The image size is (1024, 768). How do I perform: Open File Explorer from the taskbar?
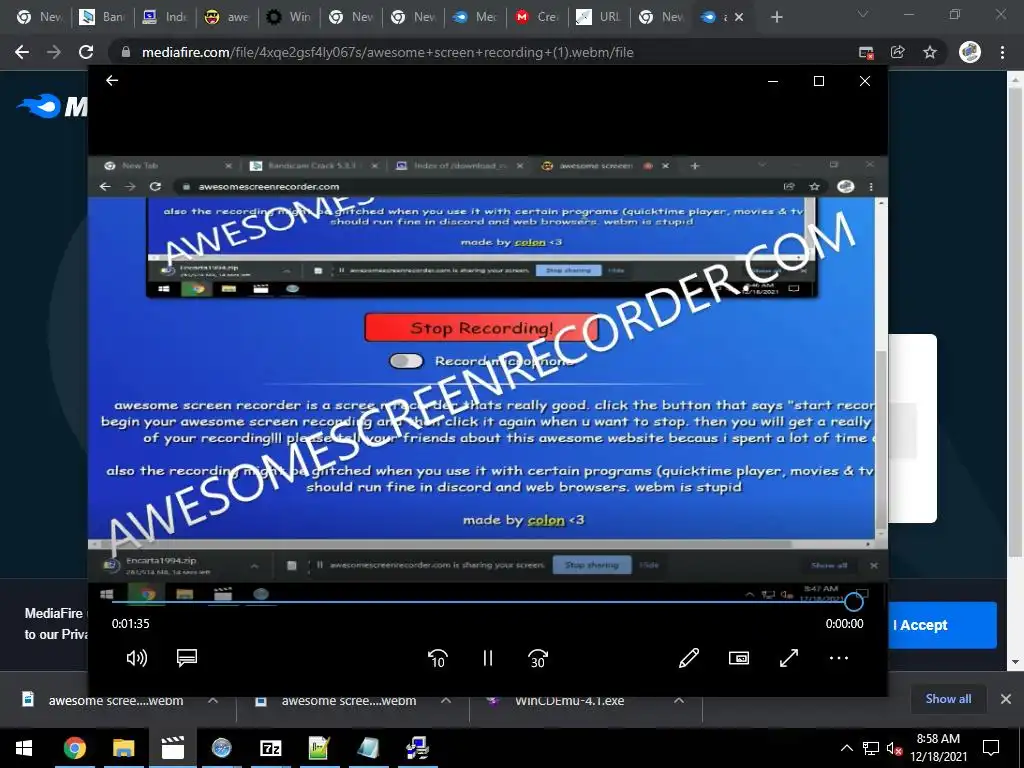(x=123, y=748)
